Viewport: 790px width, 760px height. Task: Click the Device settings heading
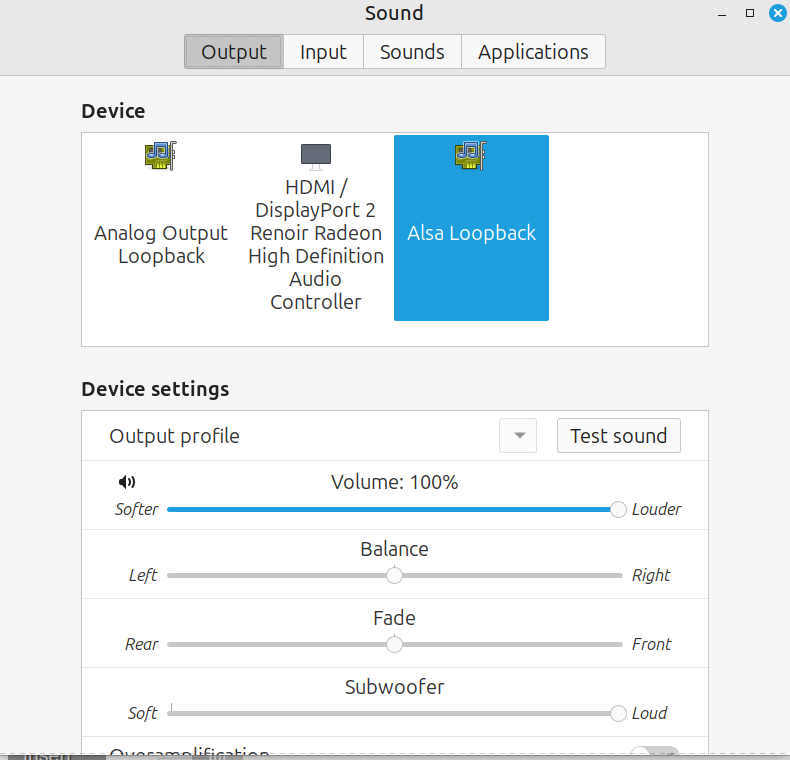pyautogui.click(x=155, y=389)
